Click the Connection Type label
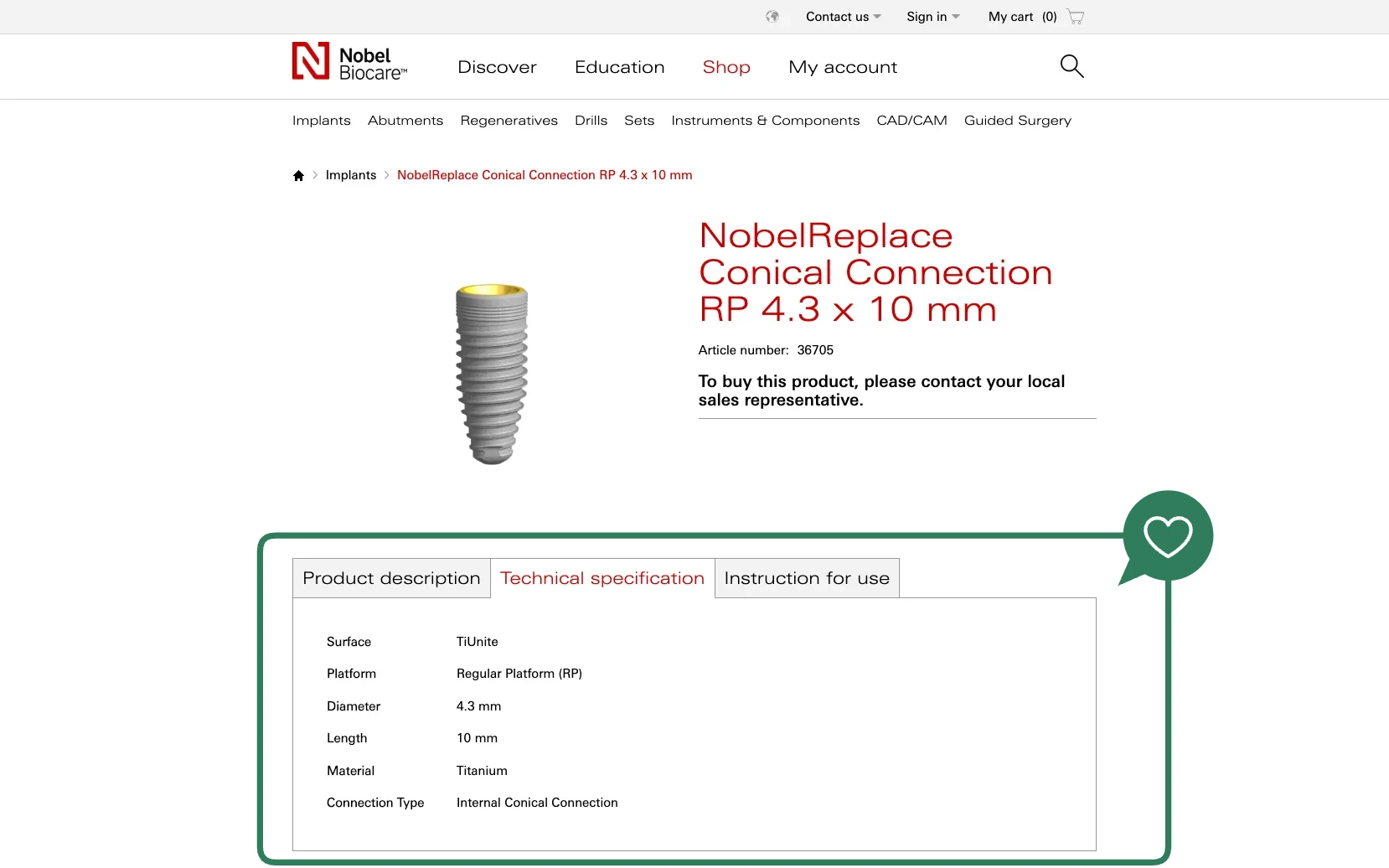 pyautogui.click(x=375, y=803)
